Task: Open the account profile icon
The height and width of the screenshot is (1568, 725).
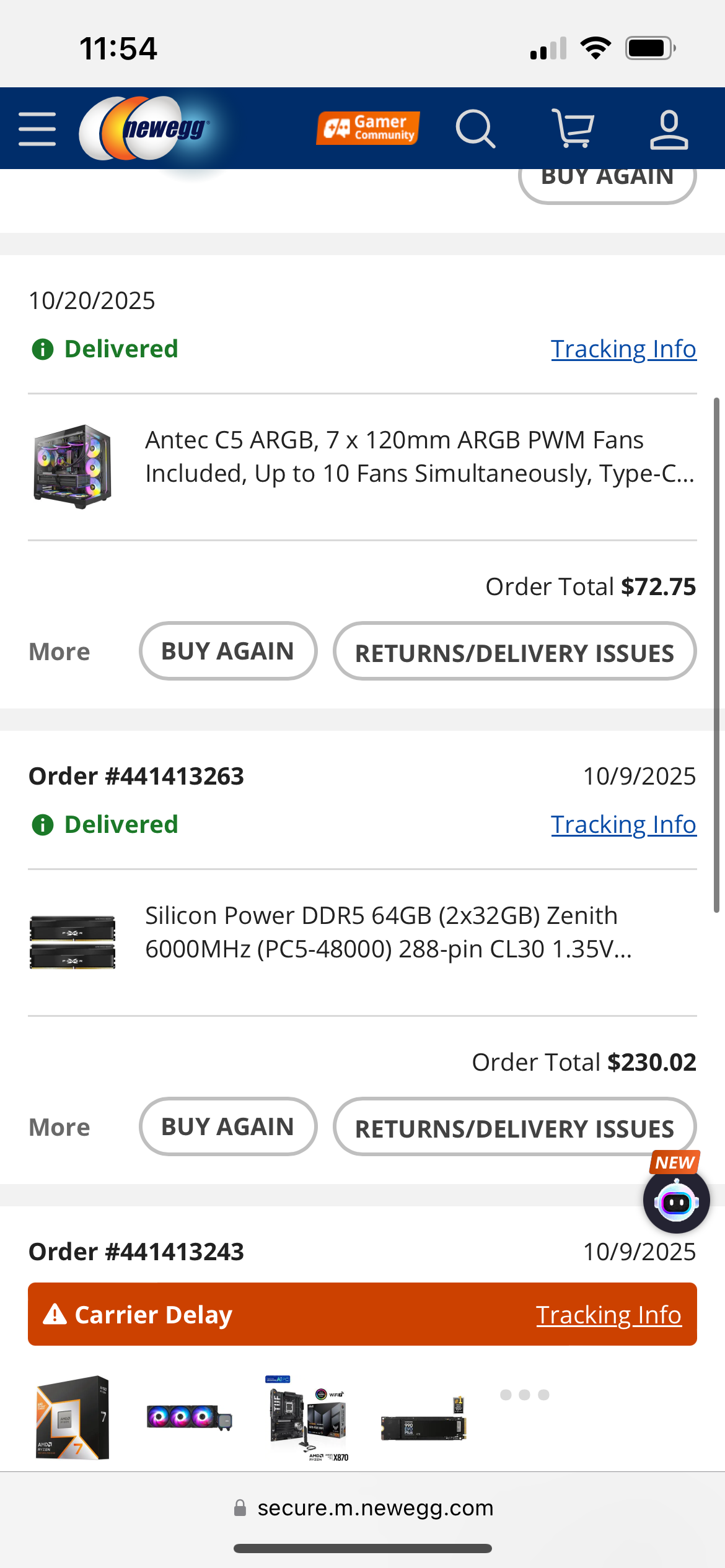Action: point(669,129)
